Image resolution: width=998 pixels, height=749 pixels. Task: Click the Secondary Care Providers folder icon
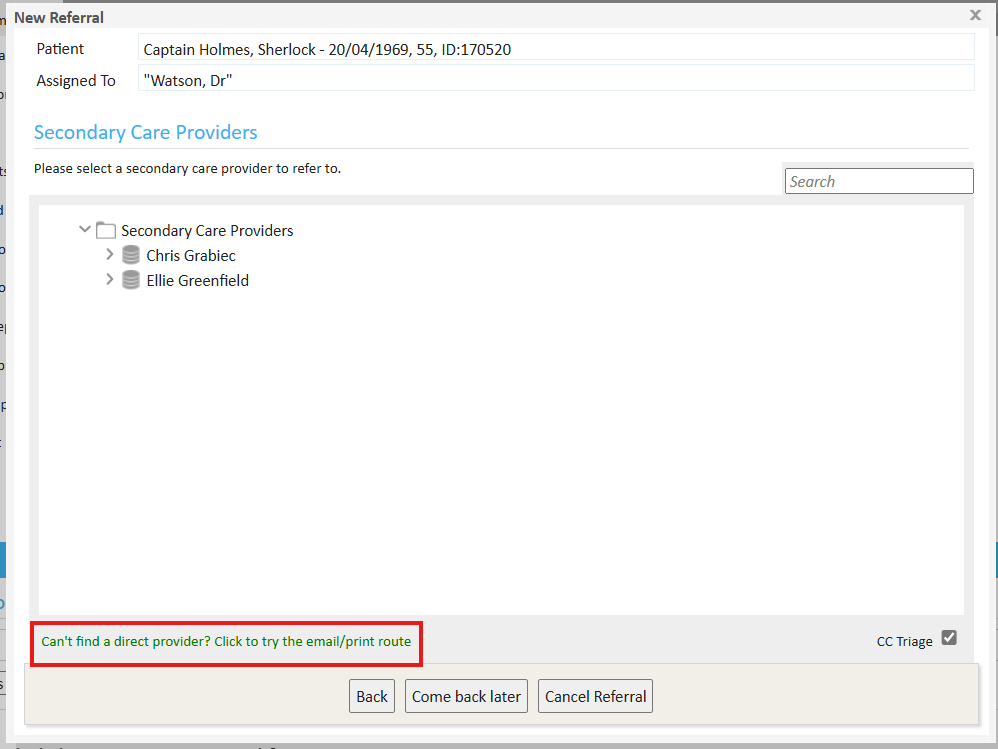click(106, 231)
